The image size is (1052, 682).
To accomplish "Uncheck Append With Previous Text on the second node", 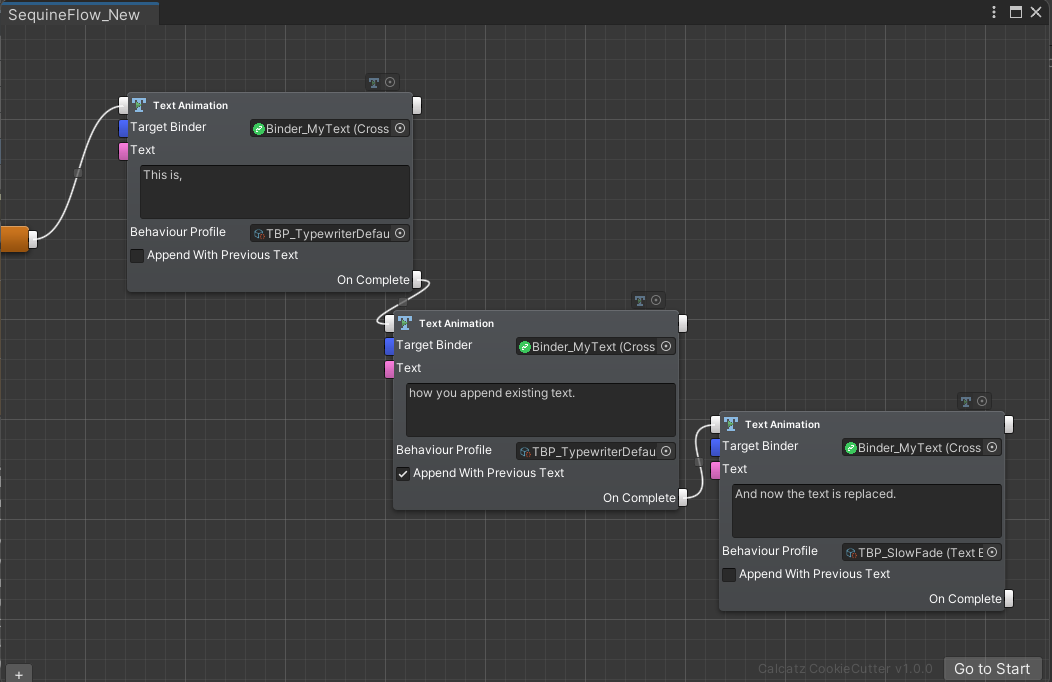I will click(x=403, y=473).
